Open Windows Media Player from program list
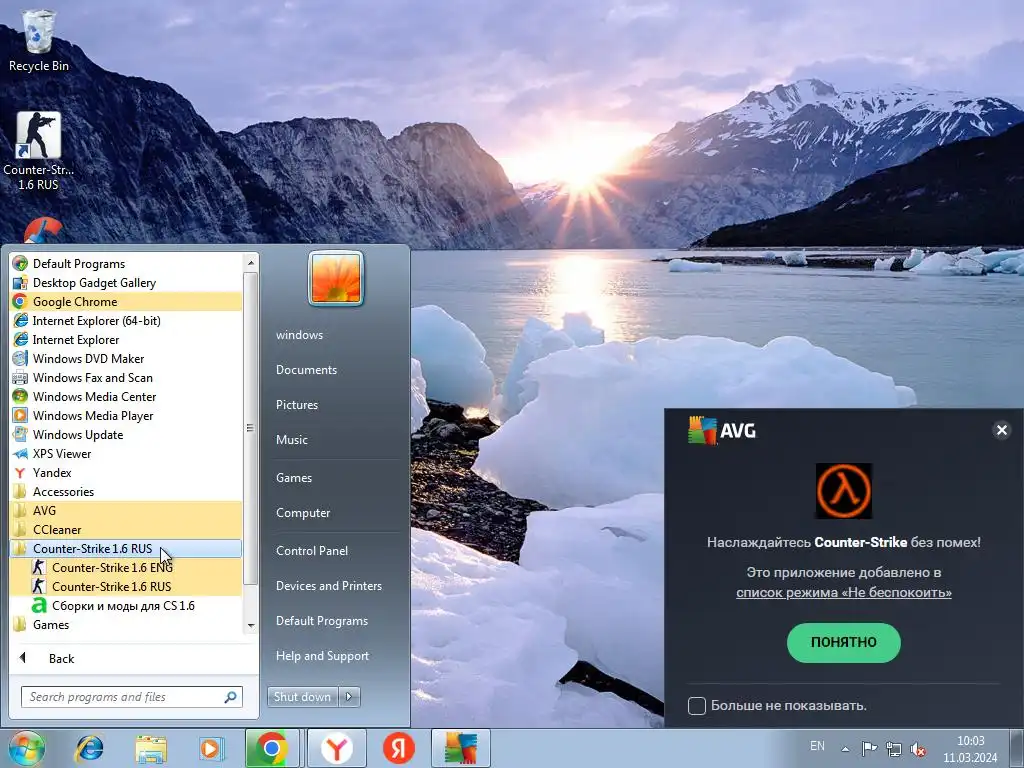The width and height of the screenshot is (1024, 768). click(x=127, y=415)
